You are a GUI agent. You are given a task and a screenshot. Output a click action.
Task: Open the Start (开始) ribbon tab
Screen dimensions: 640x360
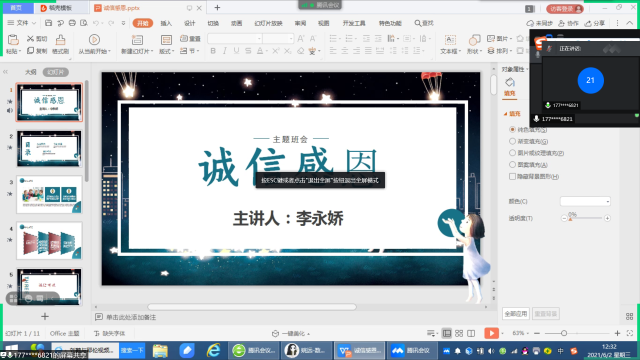[143, 23]
